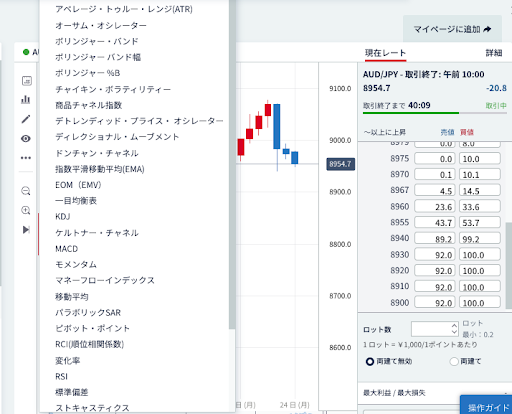The width and height of the screenshot is (512, 414).
Task: Open the 詳細 tab
Action: pos(494,53)
